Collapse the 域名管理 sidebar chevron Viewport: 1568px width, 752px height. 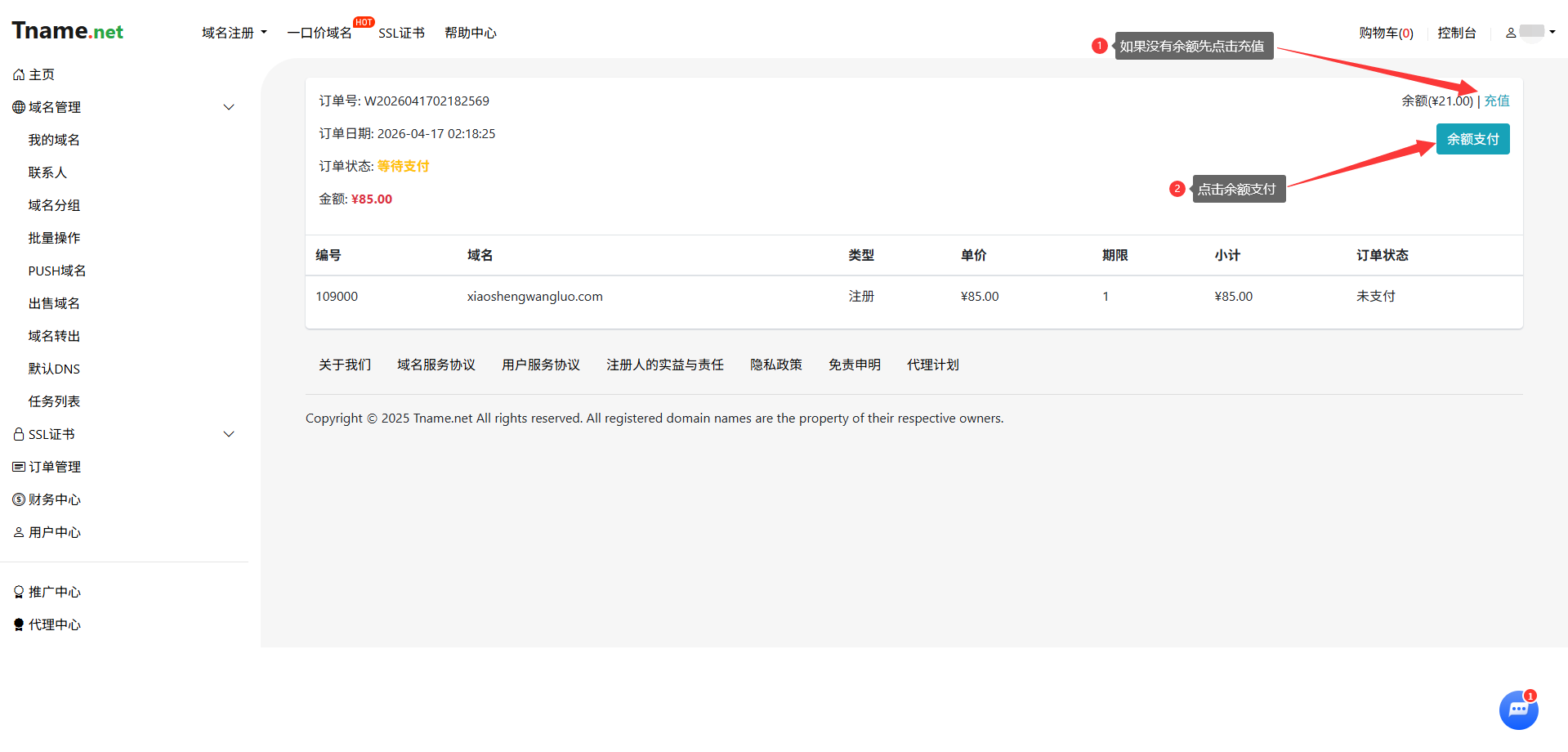(229, 107)
